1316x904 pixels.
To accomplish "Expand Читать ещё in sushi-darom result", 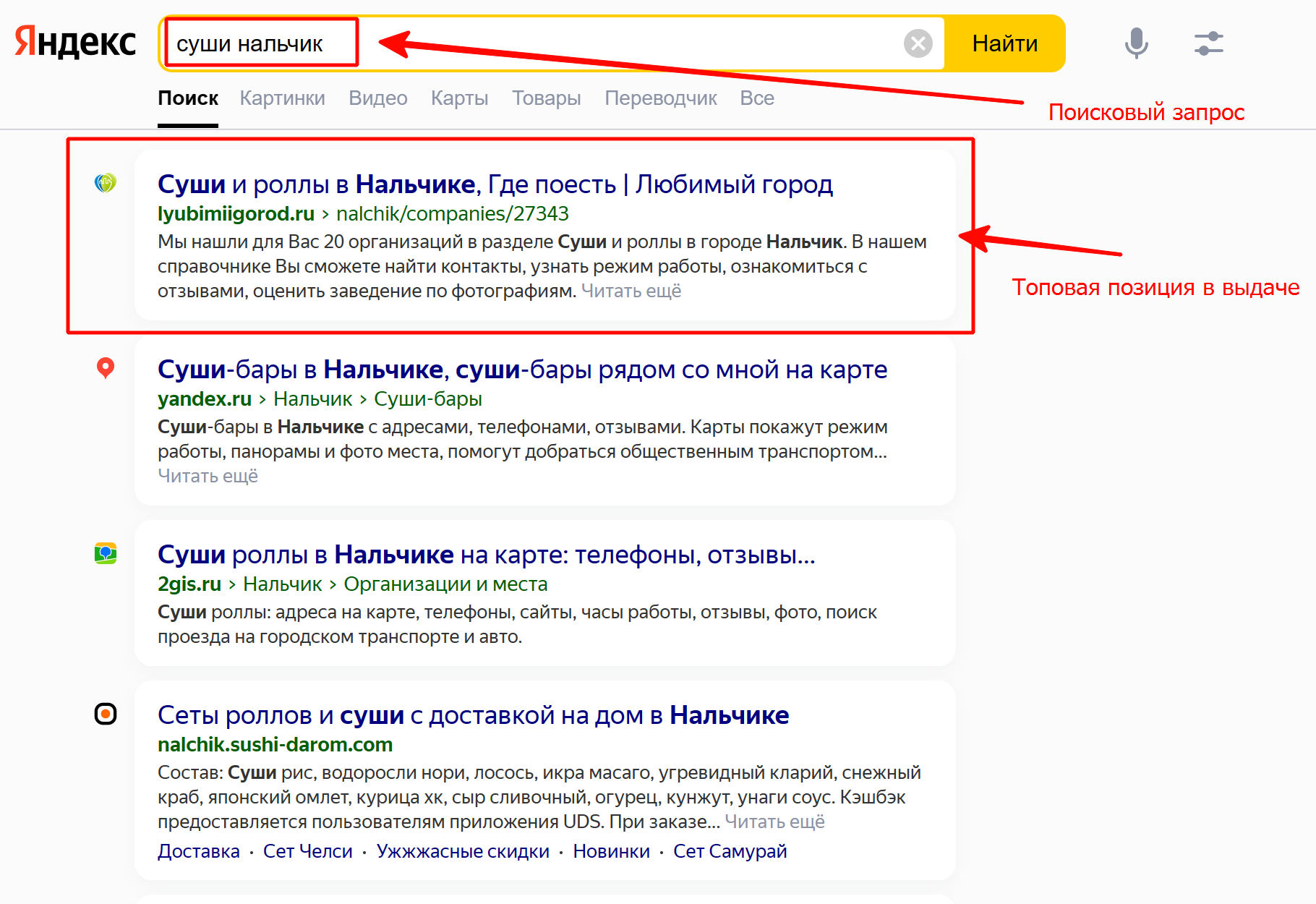I will click(x=774, y=822).
